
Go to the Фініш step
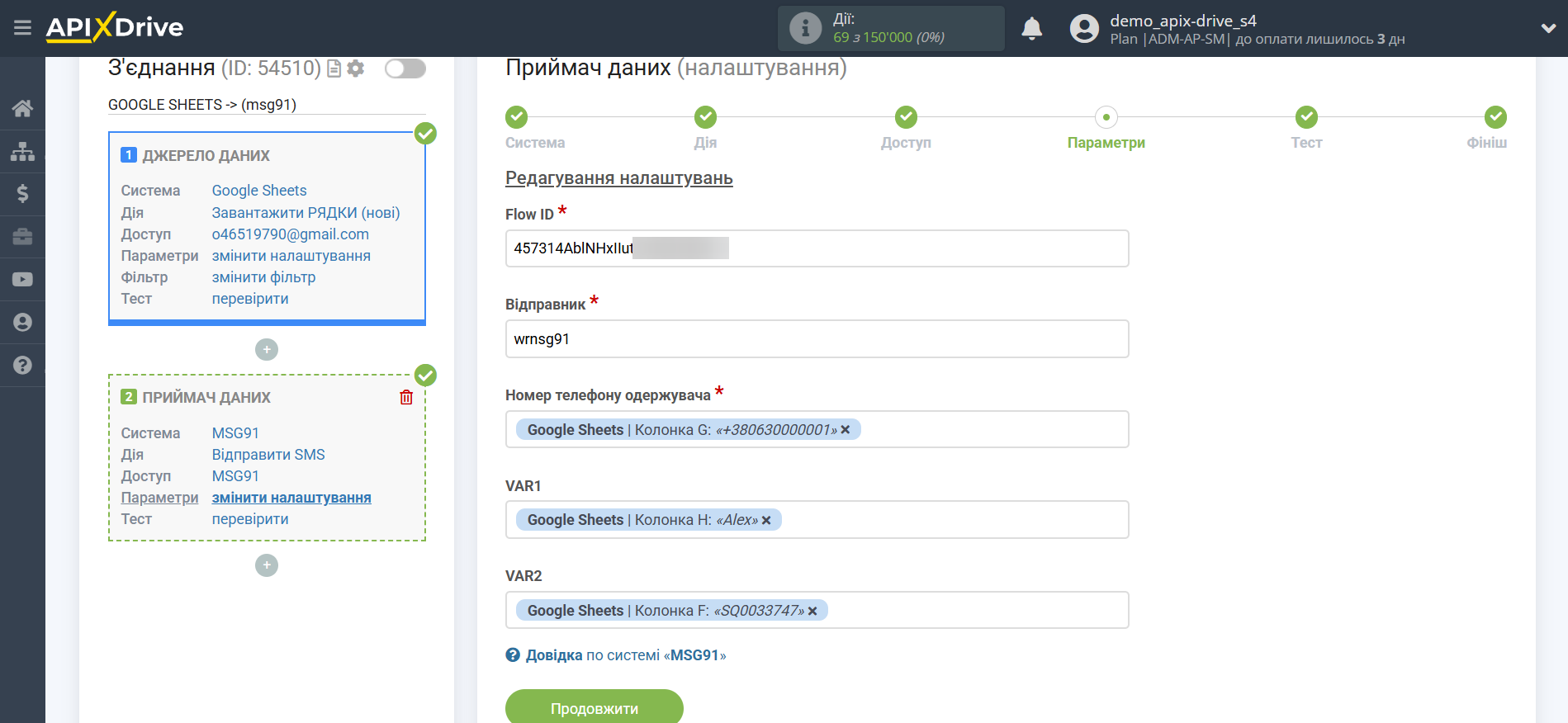pos(1495,117)
